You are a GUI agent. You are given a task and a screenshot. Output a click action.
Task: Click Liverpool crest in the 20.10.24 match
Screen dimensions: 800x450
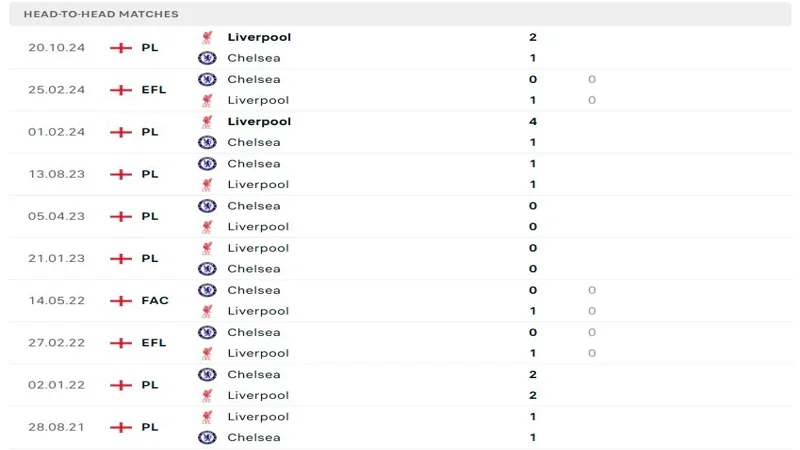(x=207, y=37)
